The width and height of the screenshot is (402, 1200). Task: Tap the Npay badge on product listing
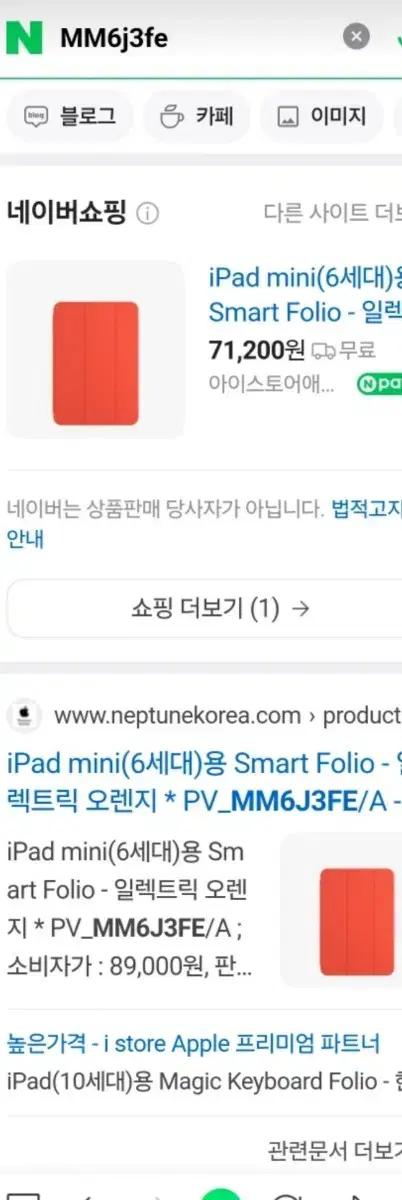coord(380,383)
